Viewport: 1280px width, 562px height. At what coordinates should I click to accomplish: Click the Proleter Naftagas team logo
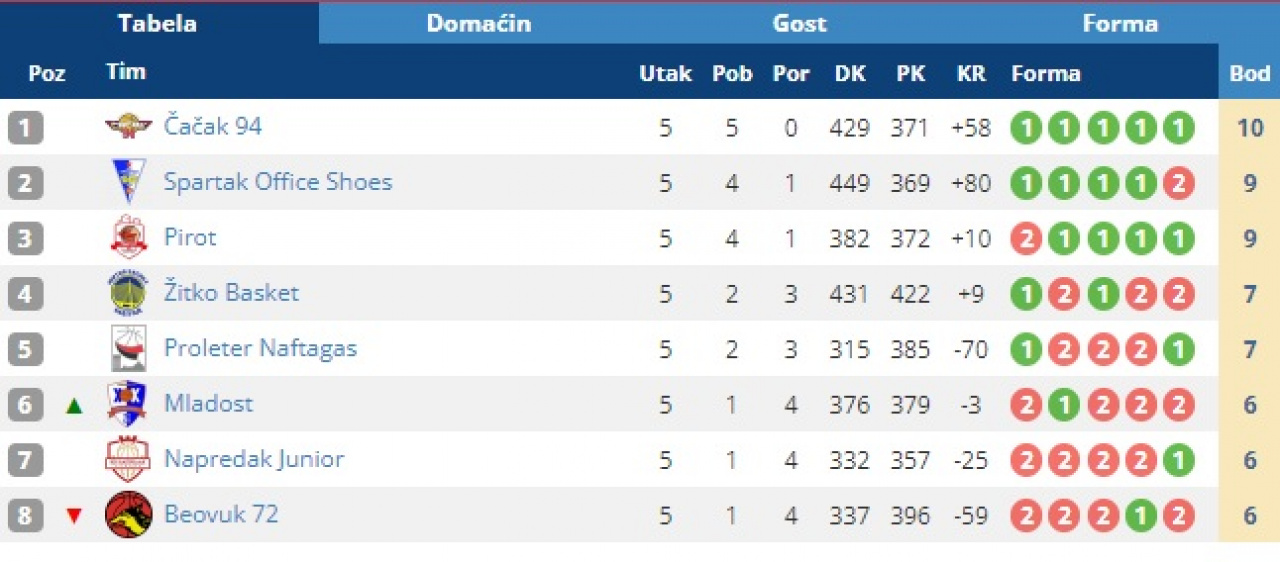pos(128,349)
